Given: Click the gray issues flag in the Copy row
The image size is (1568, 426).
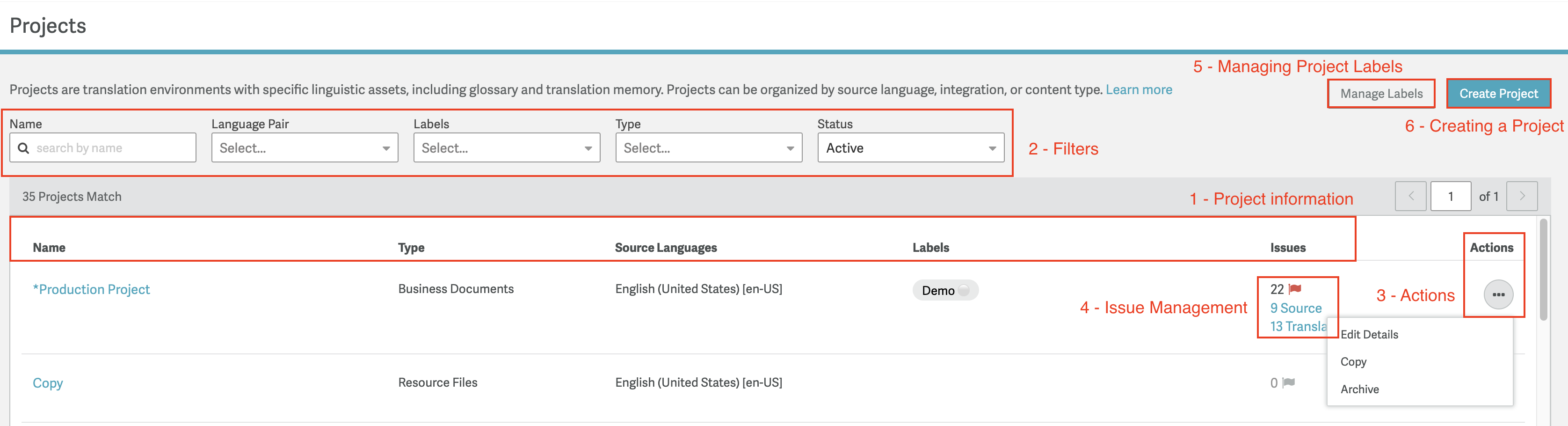Looking at the screenshot, I should (x=1288, y=383).
